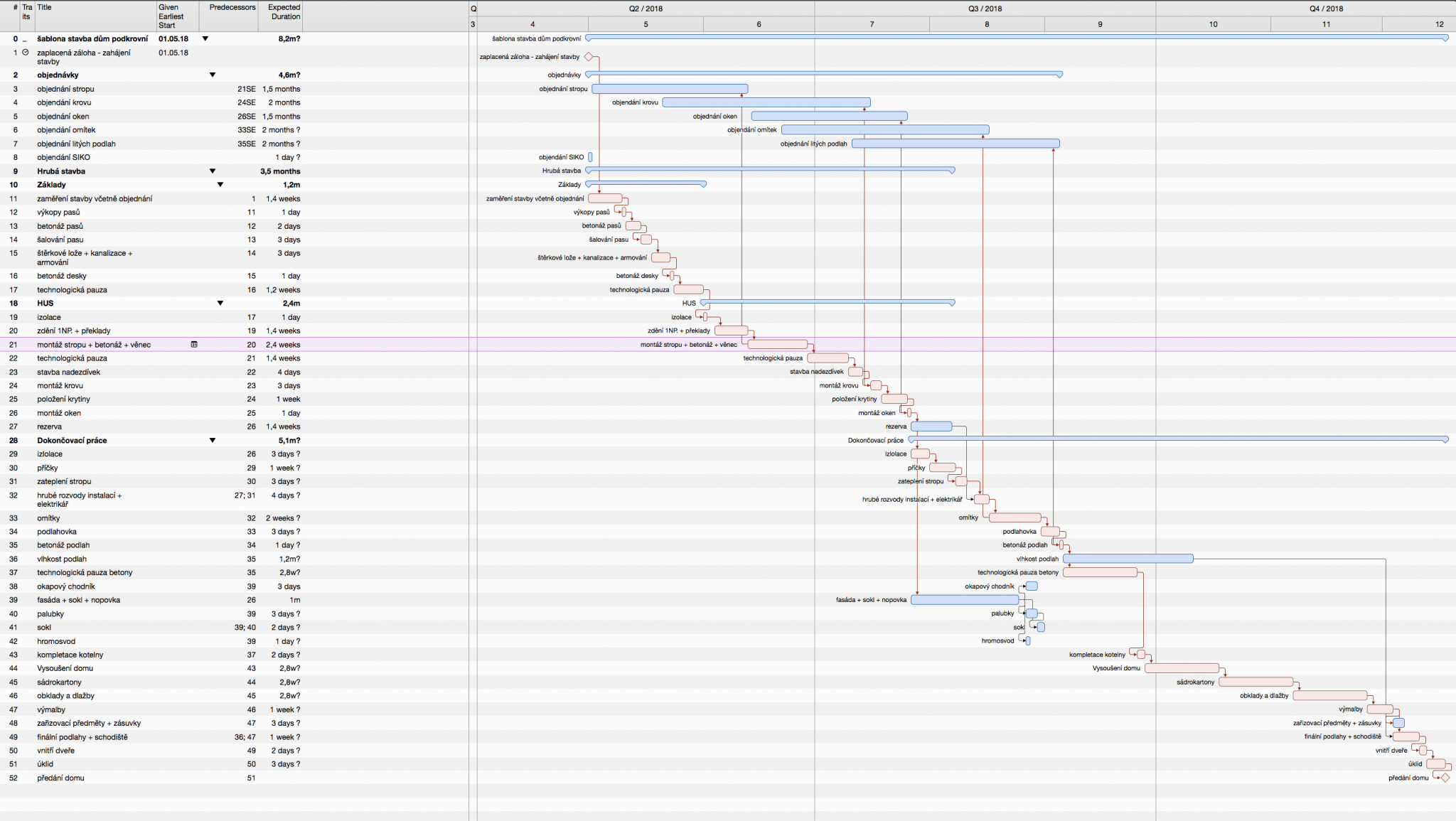Click the note icon on 'montáž stropu' row

click(194, 345)
